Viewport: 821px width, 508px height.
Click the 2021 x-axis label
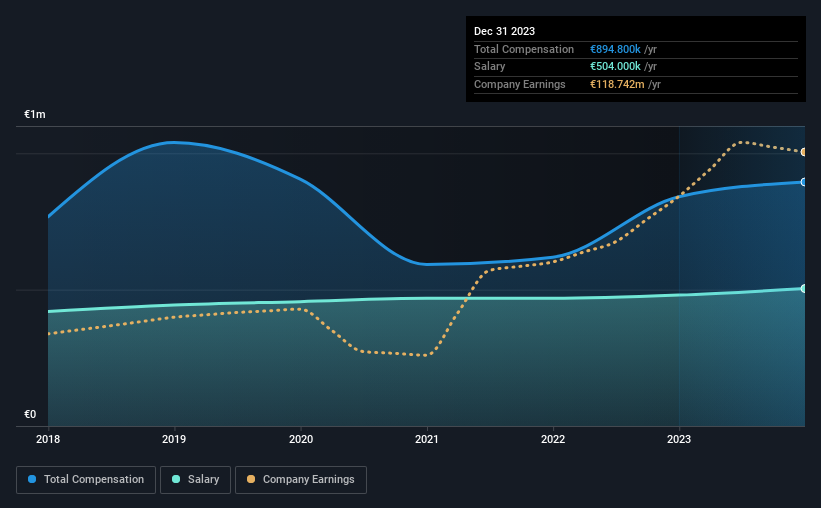click(x=427, y=439)
